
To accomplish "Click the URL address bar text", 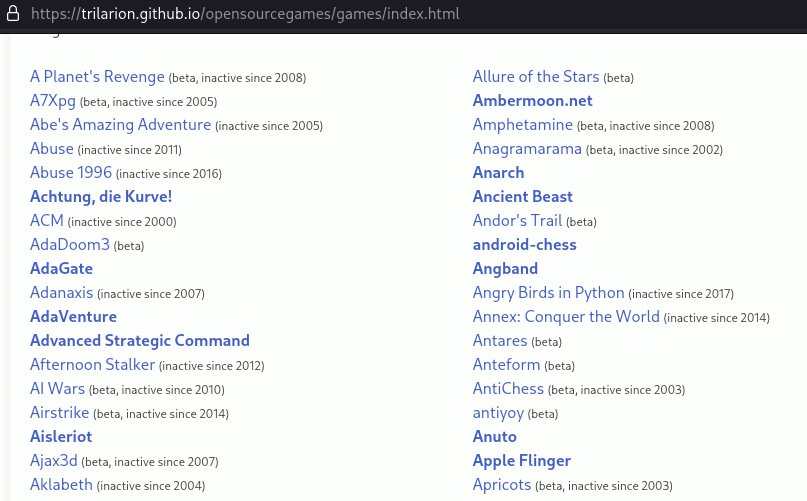I will click(x=245, y=15).
